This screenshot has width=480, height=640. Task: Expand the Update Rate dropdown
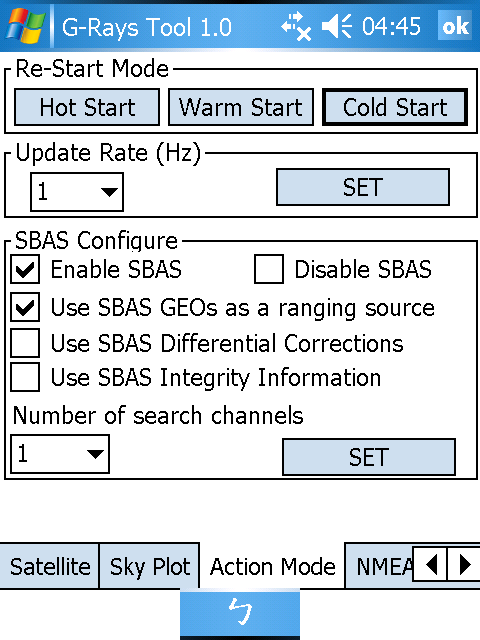(77, 192)
